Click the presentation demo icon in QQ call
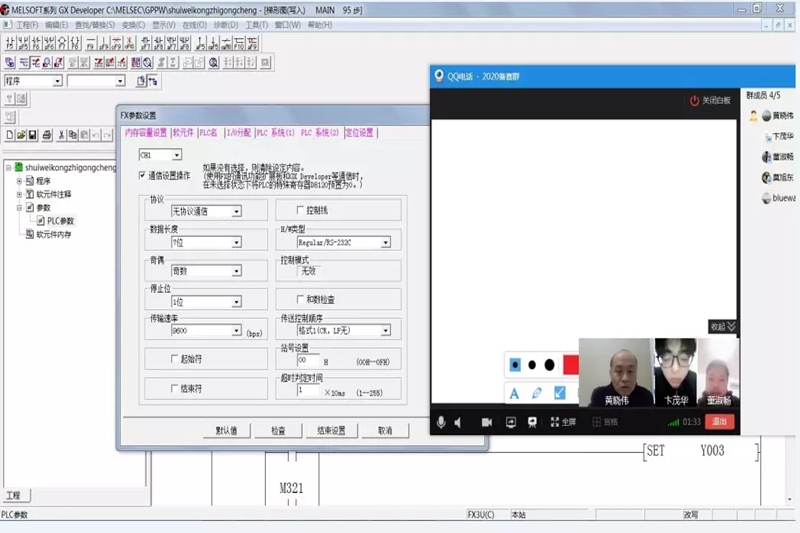Screen dimensions: 800x533 [532, 422]
